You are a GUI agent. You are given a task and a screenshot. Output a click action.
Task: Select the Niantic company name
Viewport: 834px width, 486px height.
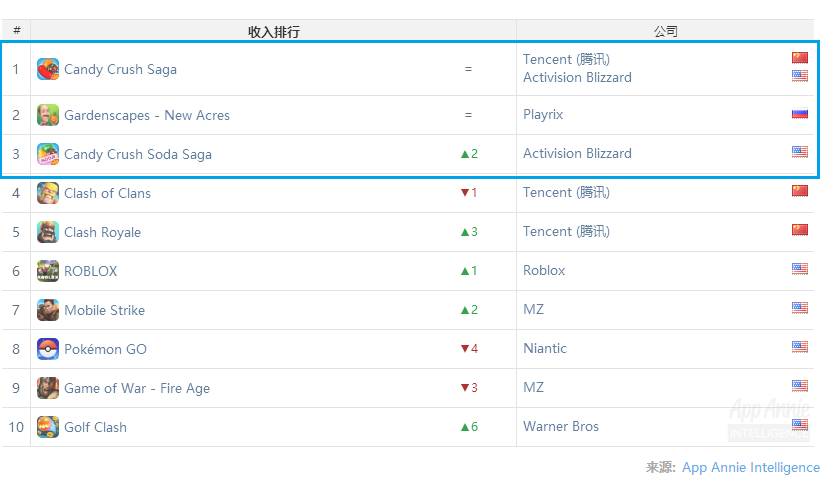(x=545, y=349)
